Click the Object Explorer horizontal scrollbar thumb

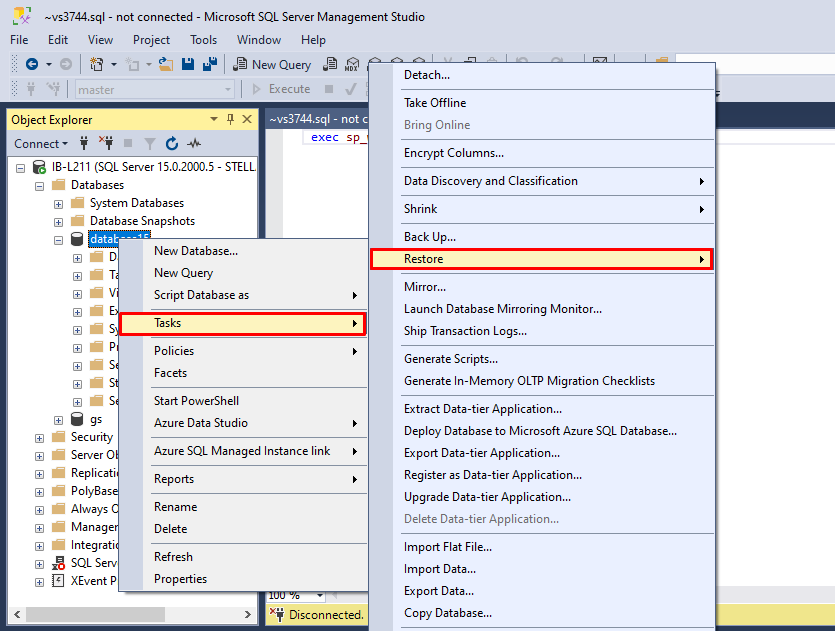point(95,614)
